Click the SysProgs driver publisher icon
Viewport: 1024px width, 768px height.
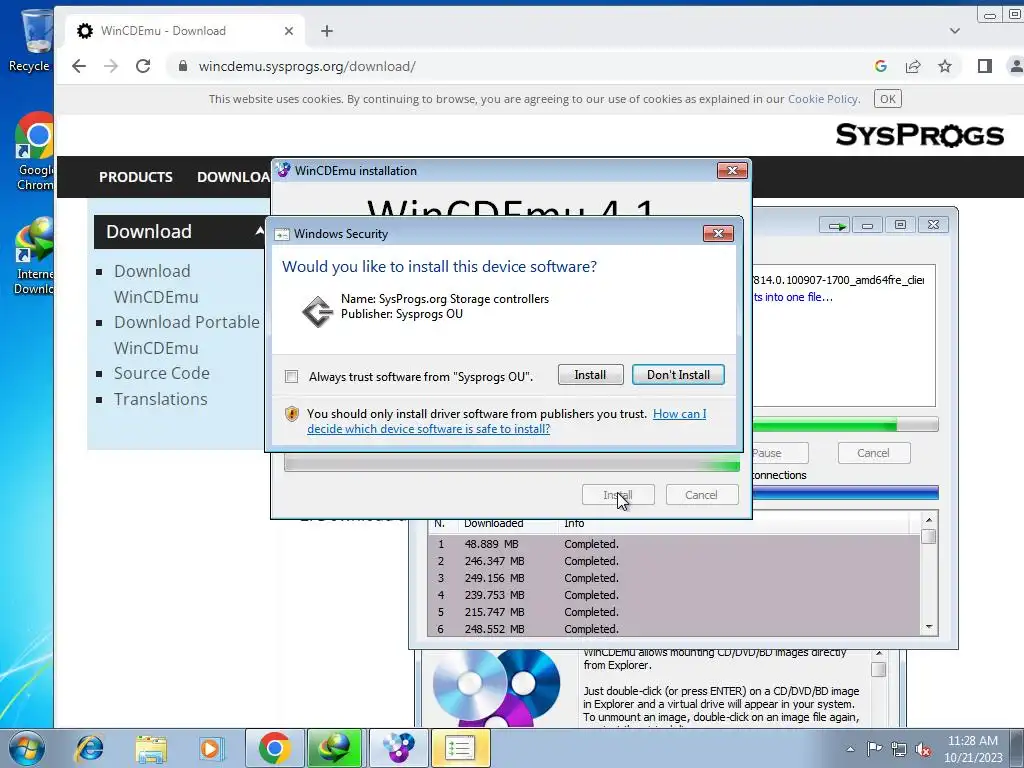point(317,311)
